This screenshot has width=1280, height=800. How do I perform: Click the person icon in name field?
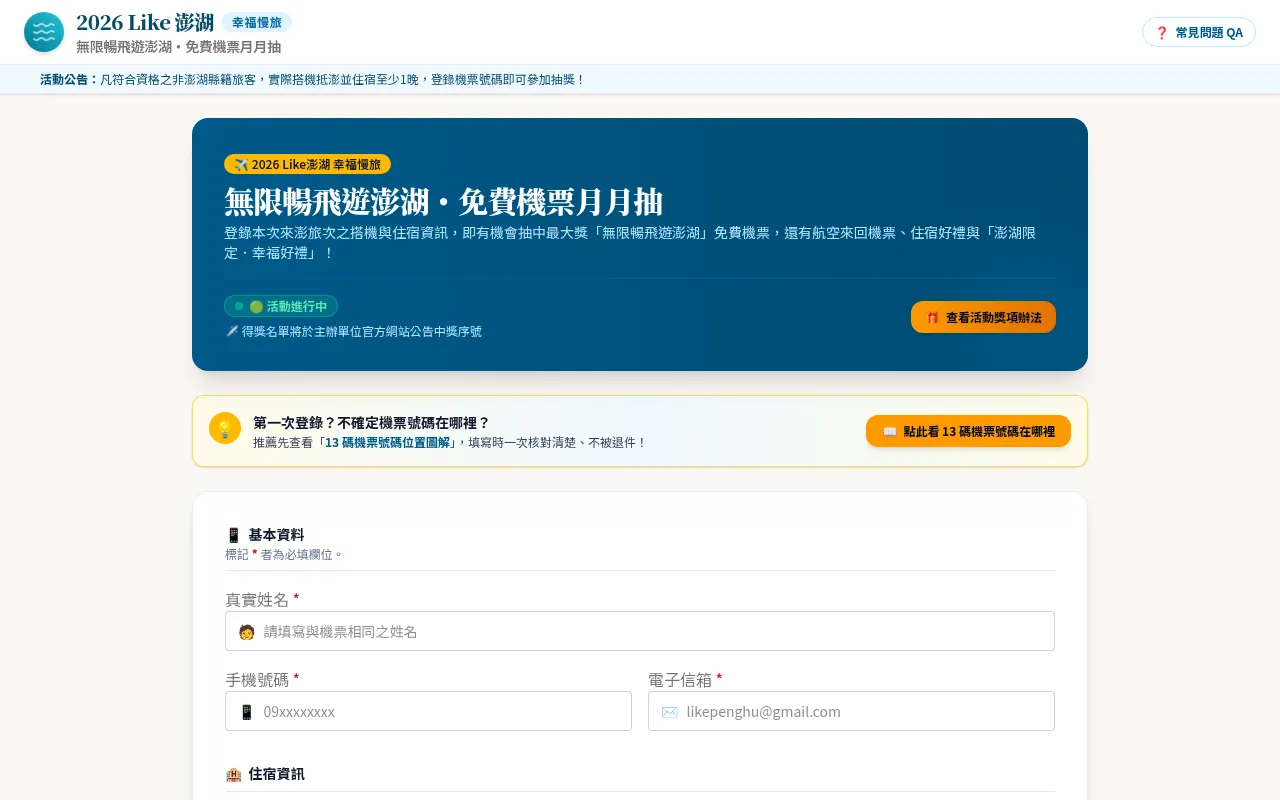pos(246,632)
